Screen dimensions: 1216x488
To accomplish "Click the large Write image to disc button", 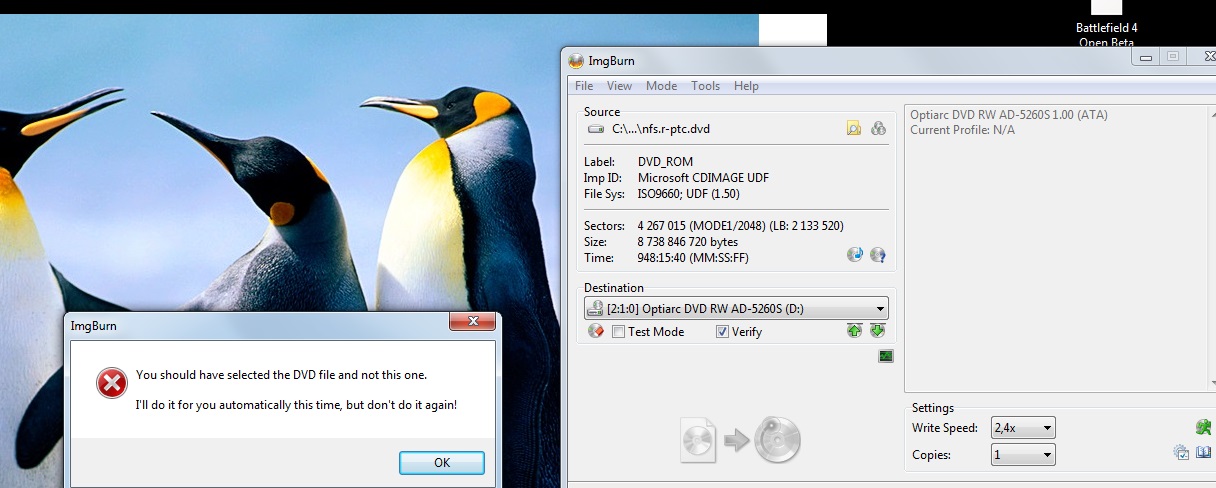I will (741, 438).
